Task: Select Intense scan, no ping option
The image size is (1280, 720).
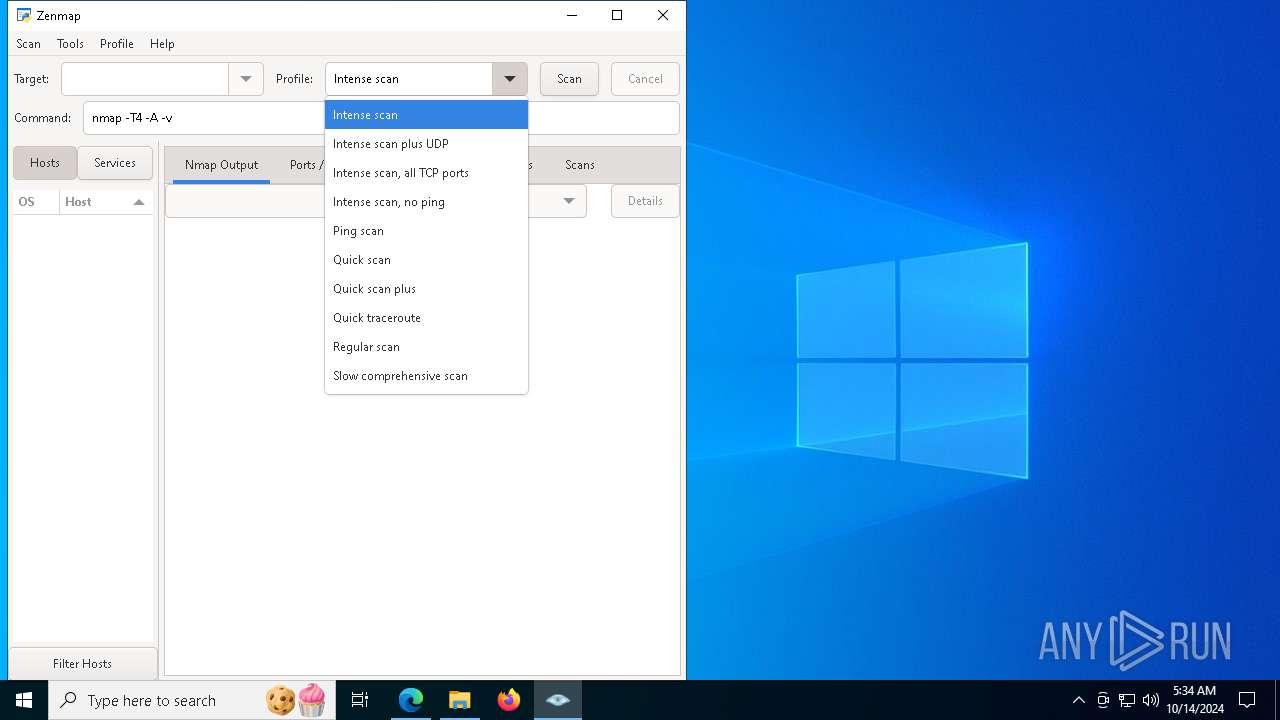Action: pos(426,202)
